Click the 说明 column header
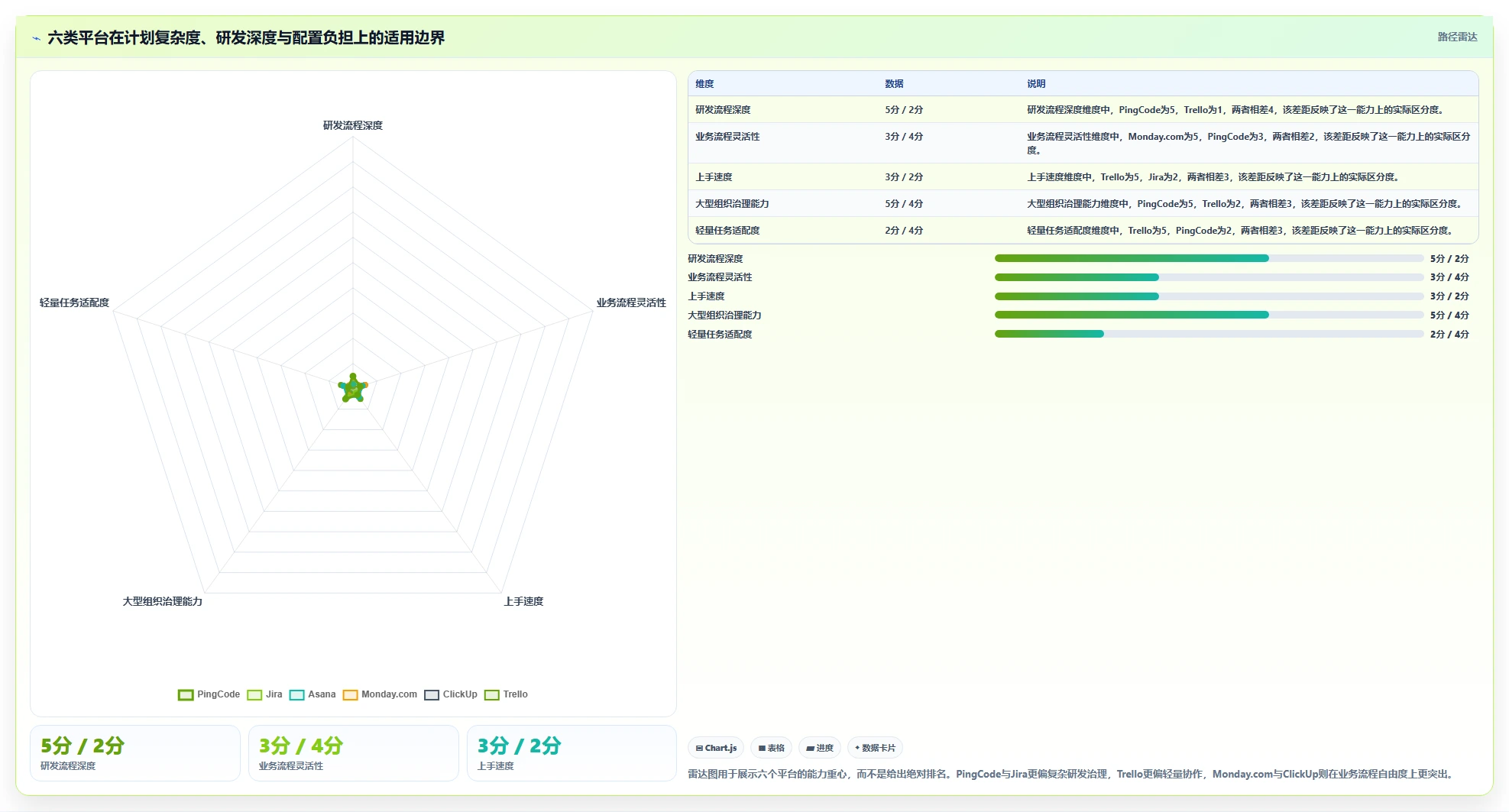The width and height of the screenshot is (1509, 812). (x=1036, y=84)
